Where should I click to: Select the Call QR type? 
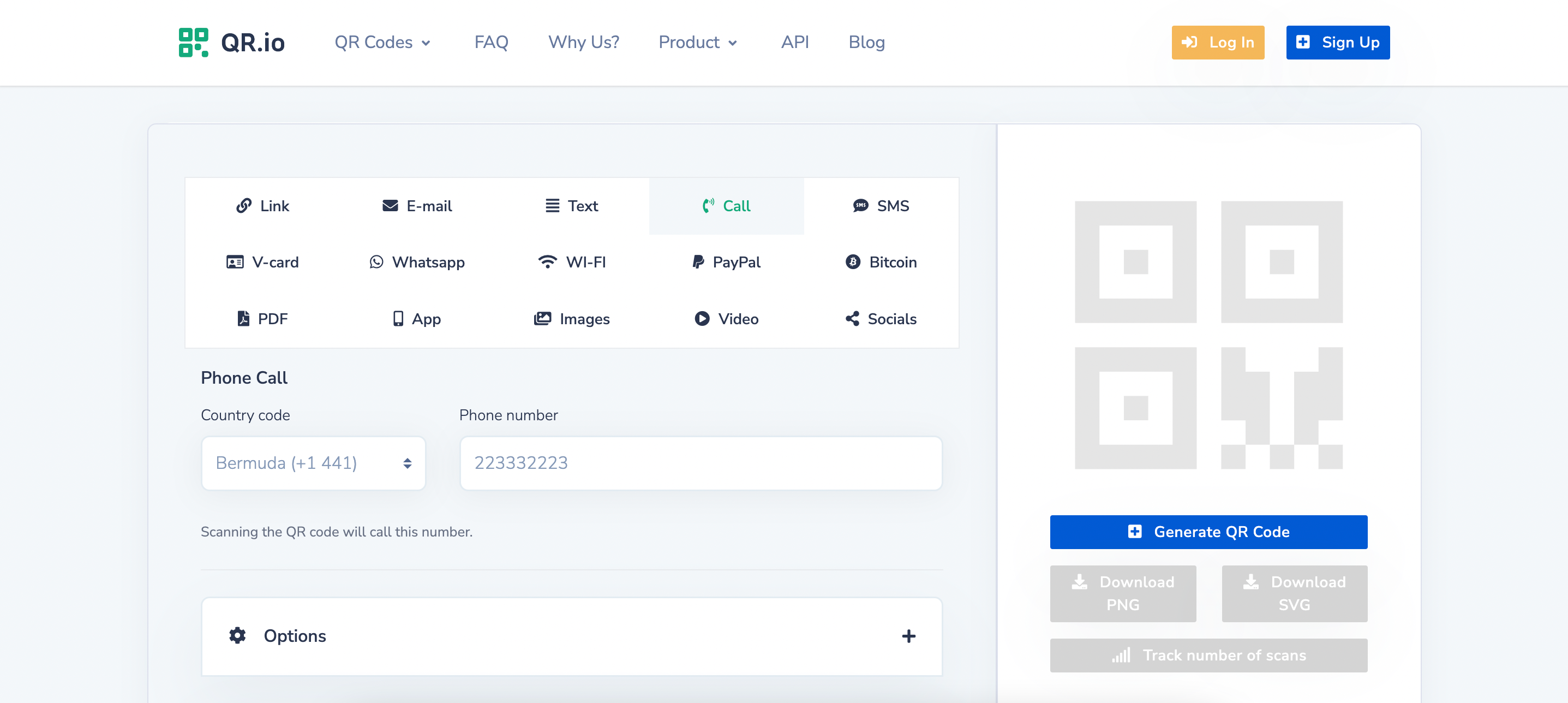click(726, 206)
